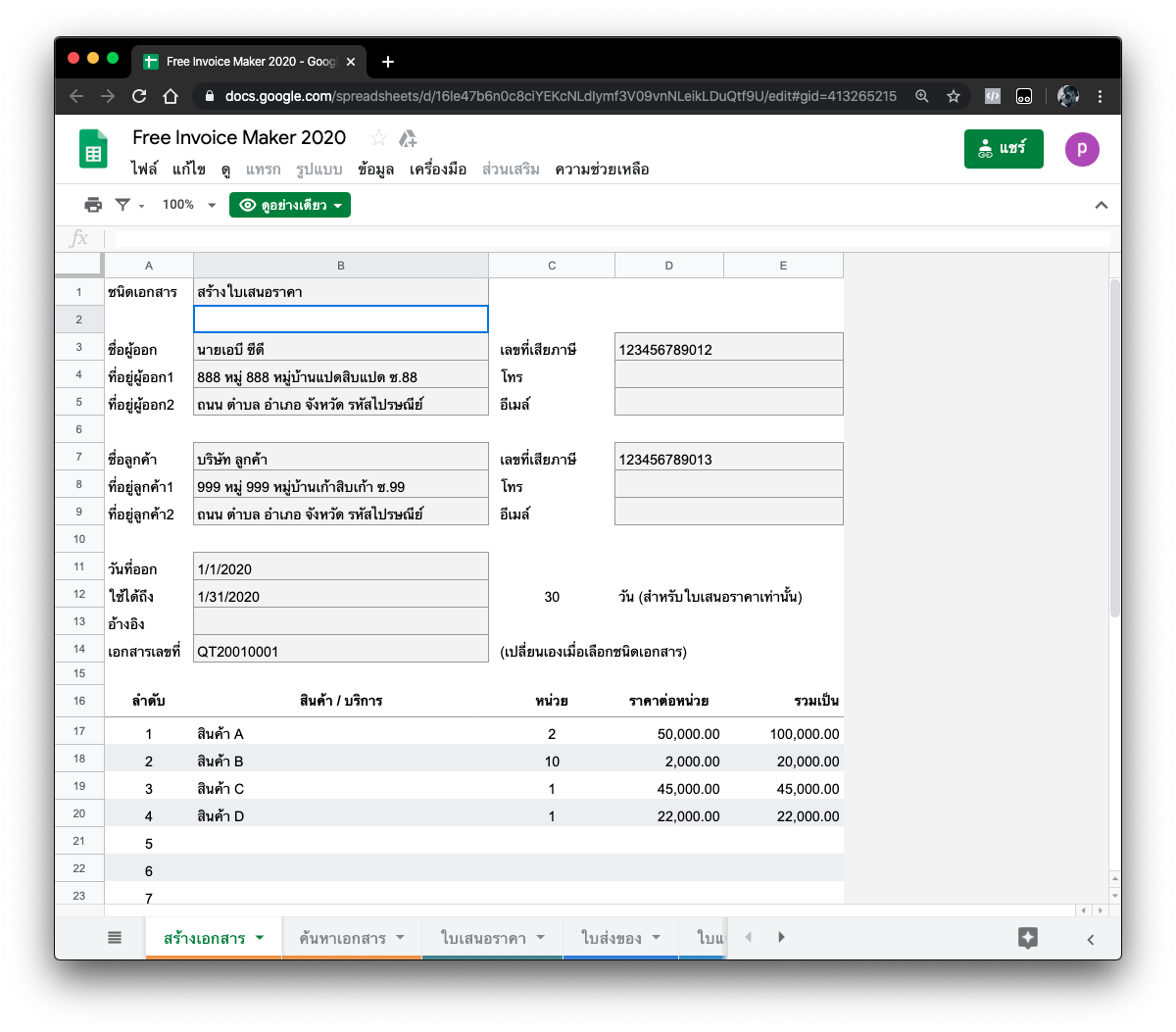Click the document title Free Invoice Maker 2020
The height and width of the screenshot is (1032, 1176).
pyautogui.click(x=239, y=137)
